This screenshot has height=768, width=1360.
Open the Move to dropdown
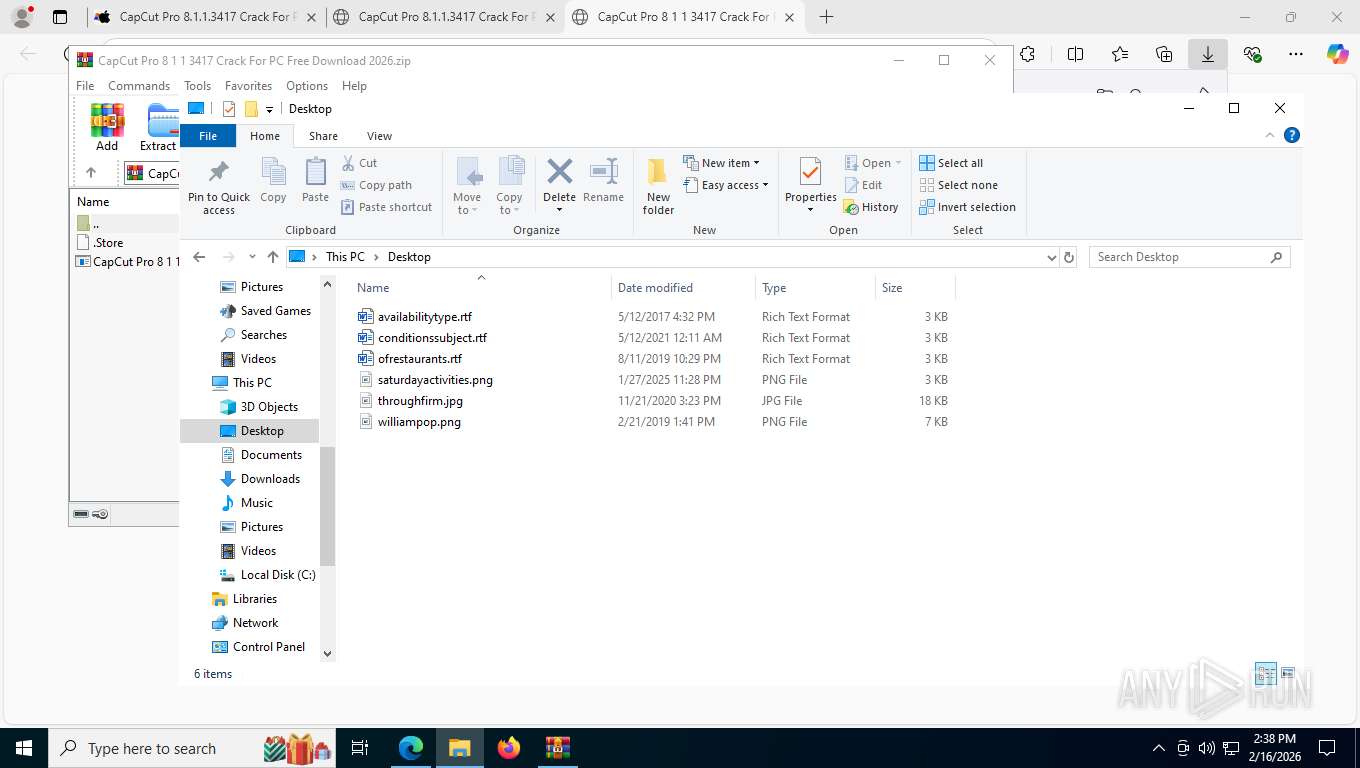467,186
